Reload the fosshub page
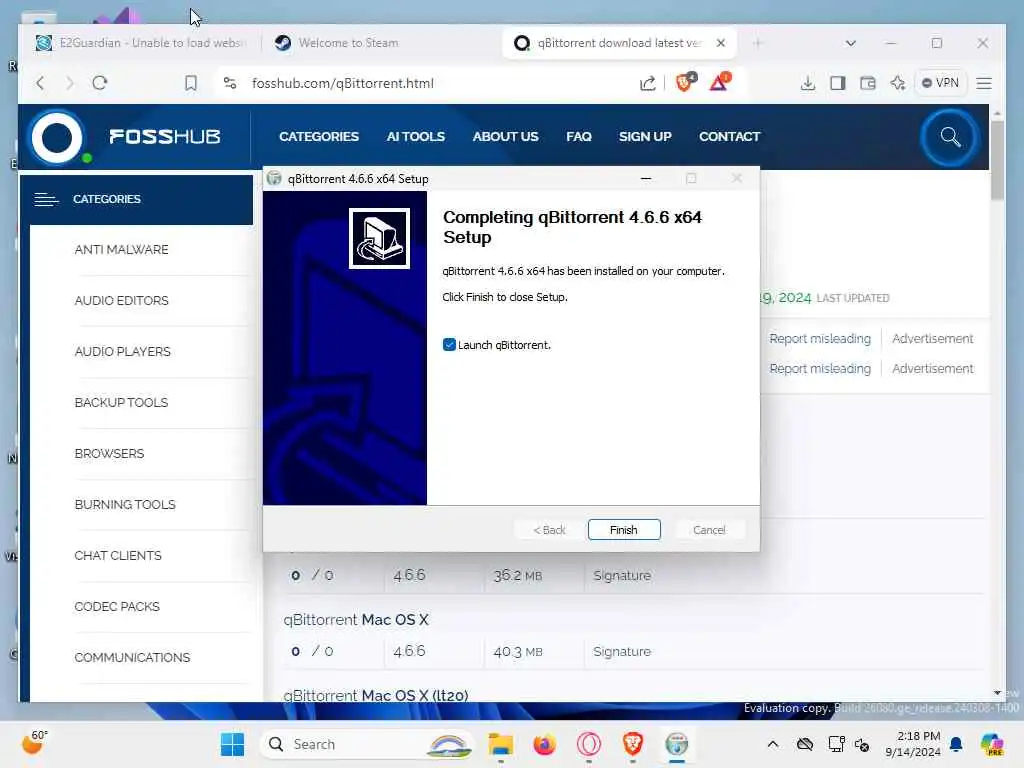Image resolution: width=1024 pixels, height=768 pixels. tap(100, 83)
